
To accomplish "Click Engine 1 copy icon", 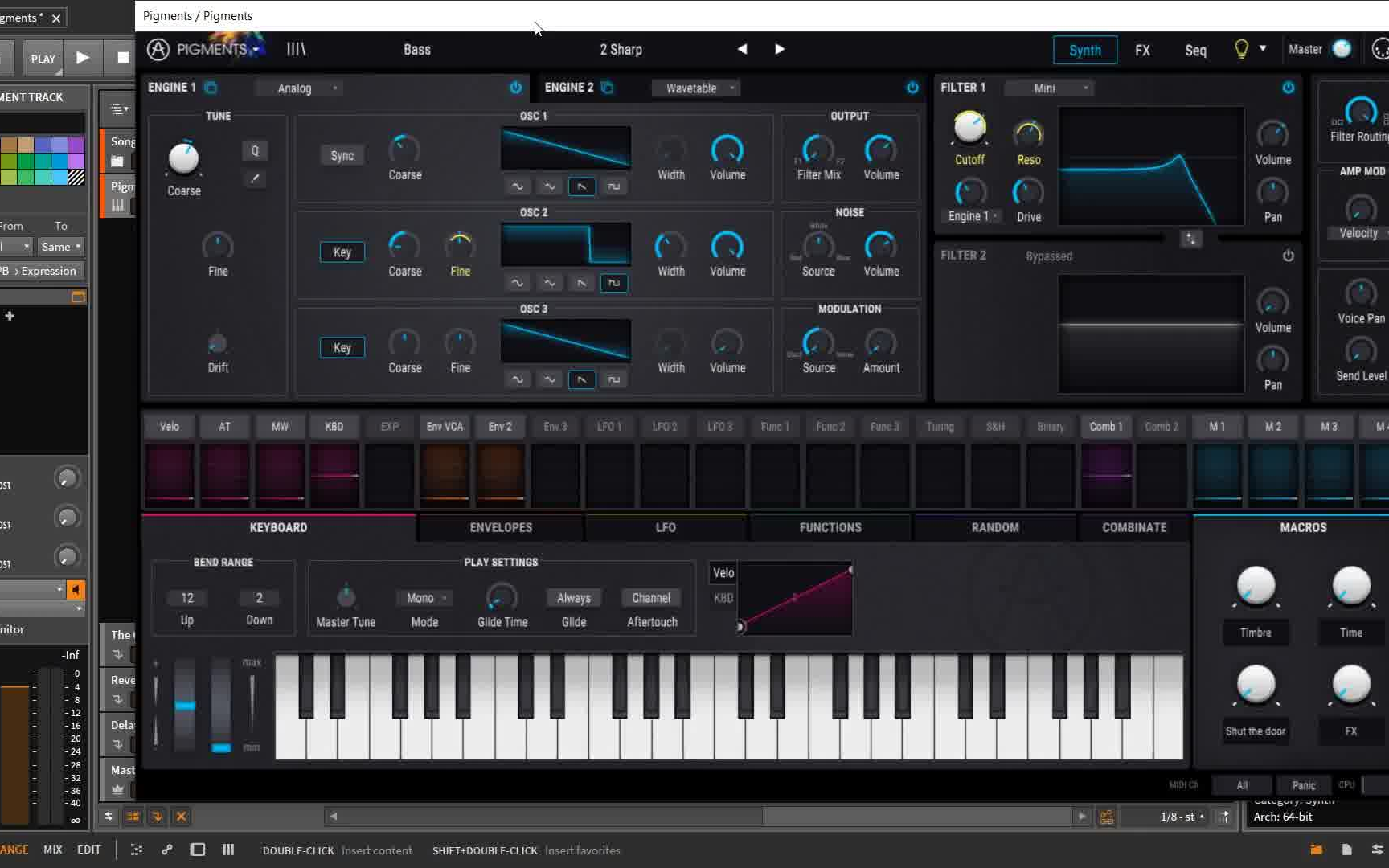I will pos(211,87).
